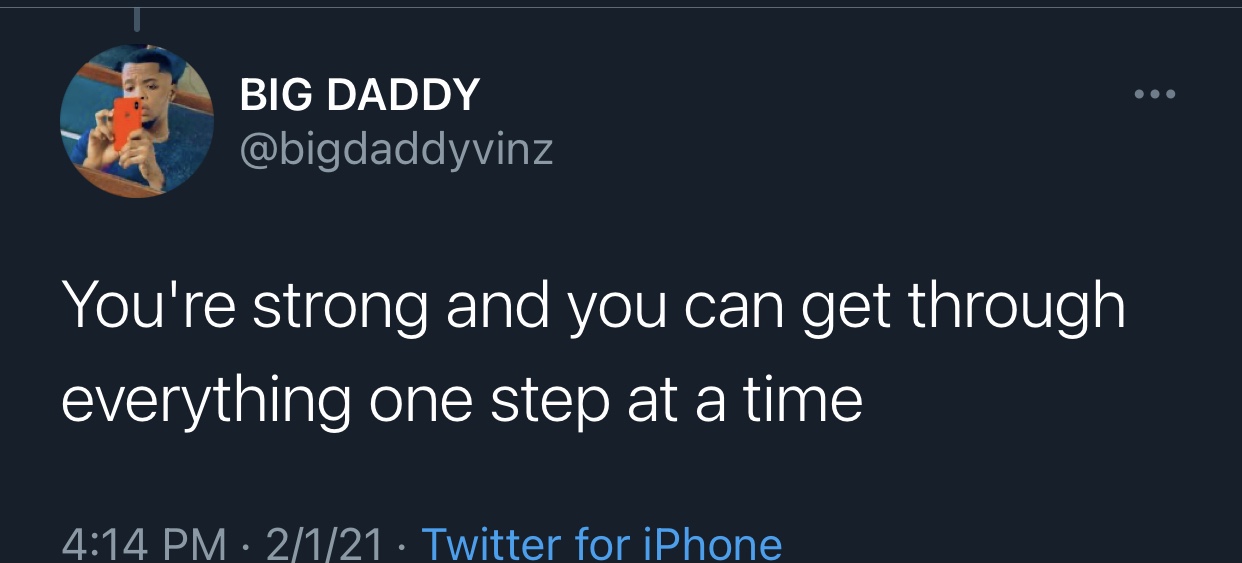Click the 4:14 PM timestamp
The width and height of the screenshot is (1242, 563).
(144, 544)
